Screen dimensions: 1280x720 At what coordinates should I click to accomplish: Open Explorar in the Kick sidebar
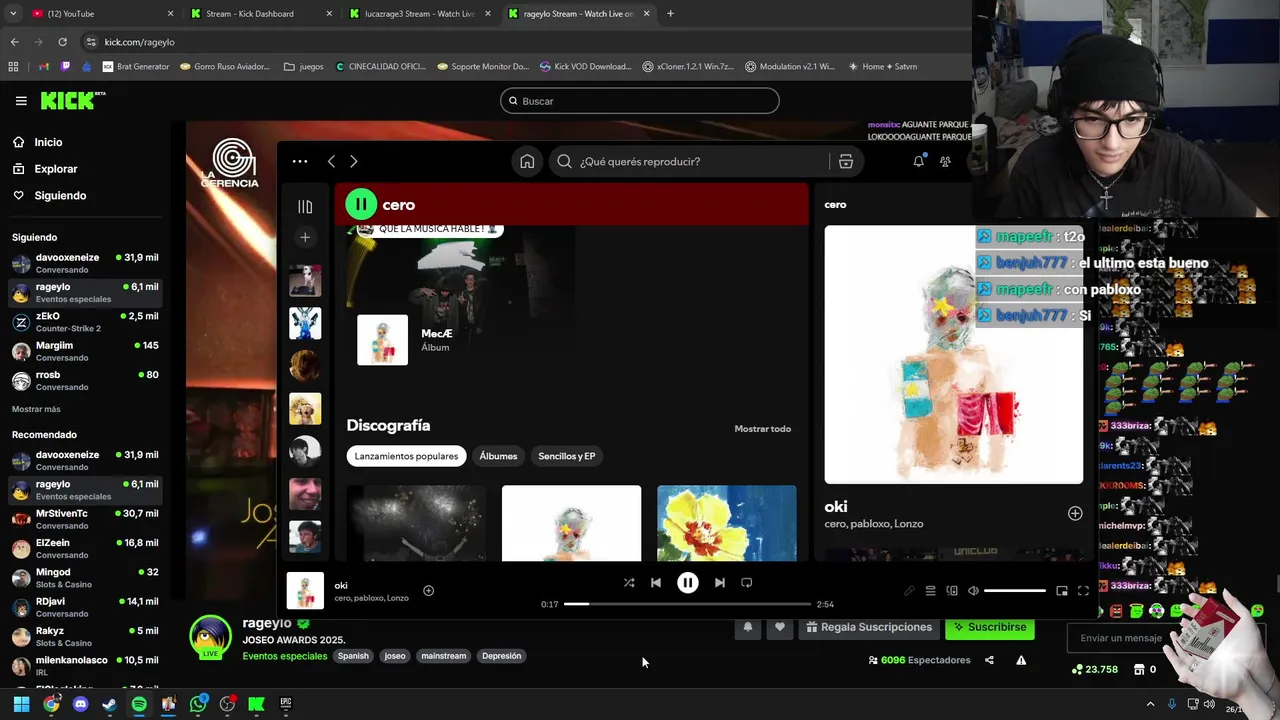[x=55, y=169]
